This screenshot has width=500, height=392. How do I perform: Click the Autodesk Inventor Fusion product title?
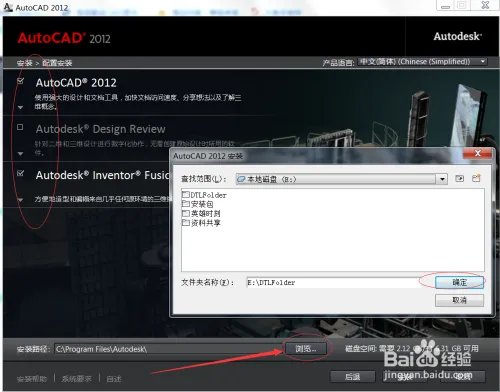click(103, 175)
